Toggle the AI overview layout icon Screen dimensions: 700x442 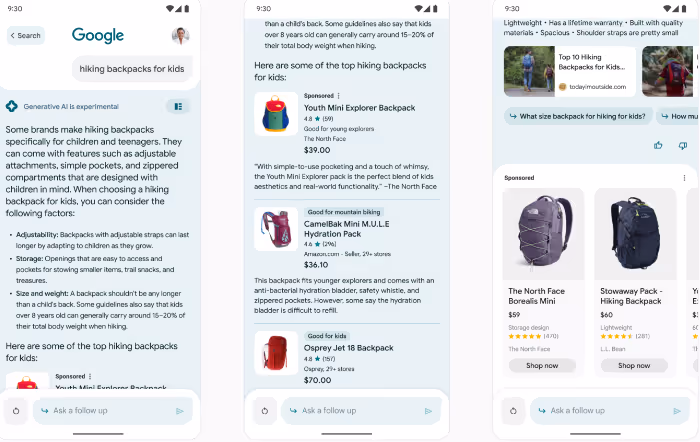pyautogui.click(x=178, y=107)
